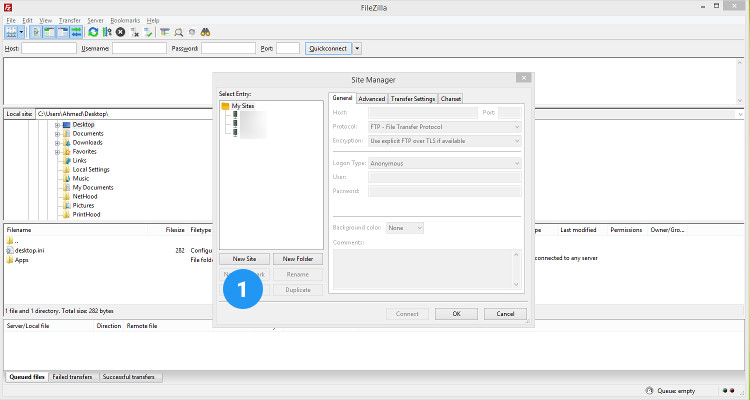
Task: Click the My Sites folder icon
Action: click(225, 106)
